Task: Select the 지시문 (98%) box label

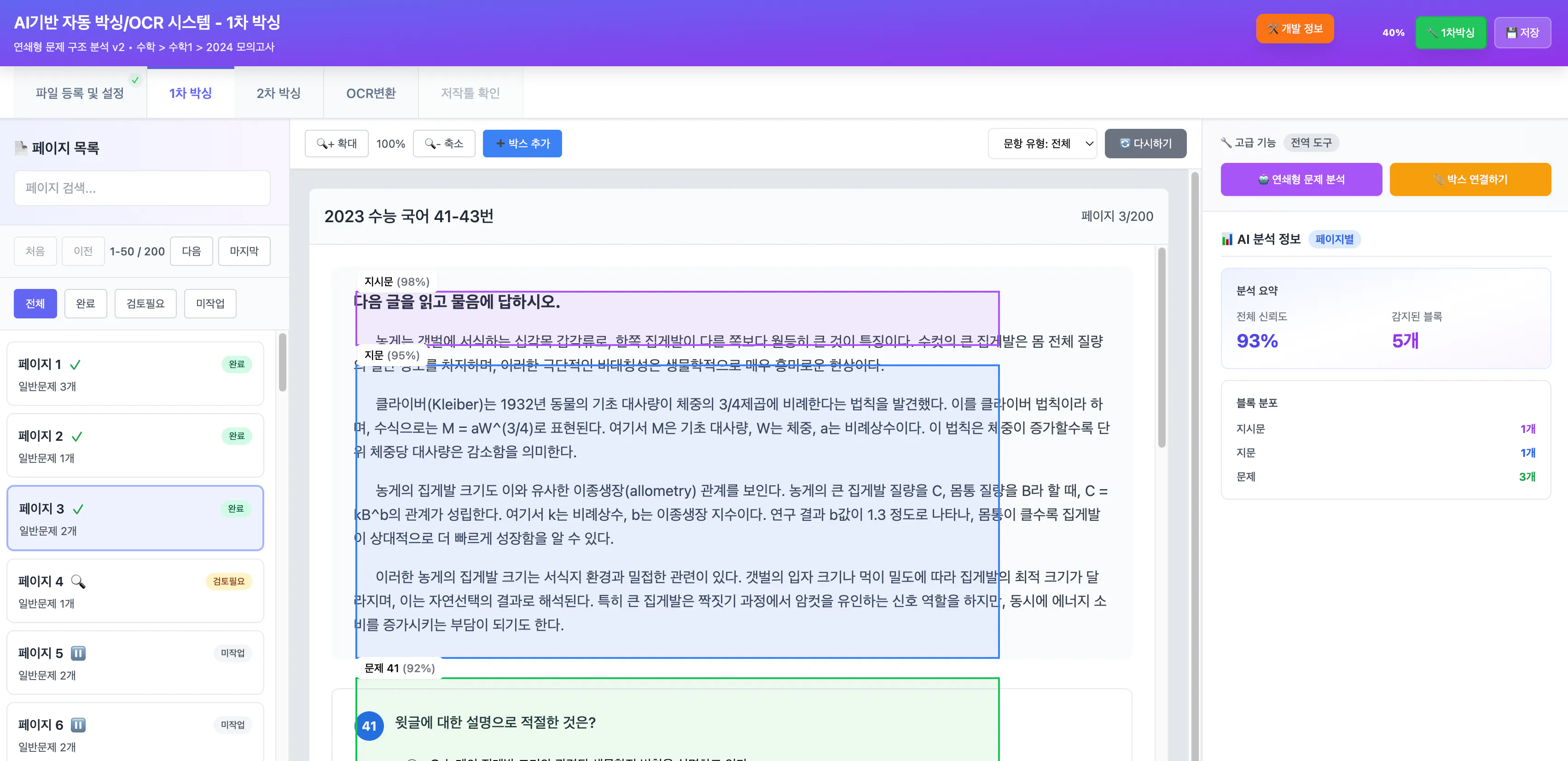Action: (x=396, y=282)
